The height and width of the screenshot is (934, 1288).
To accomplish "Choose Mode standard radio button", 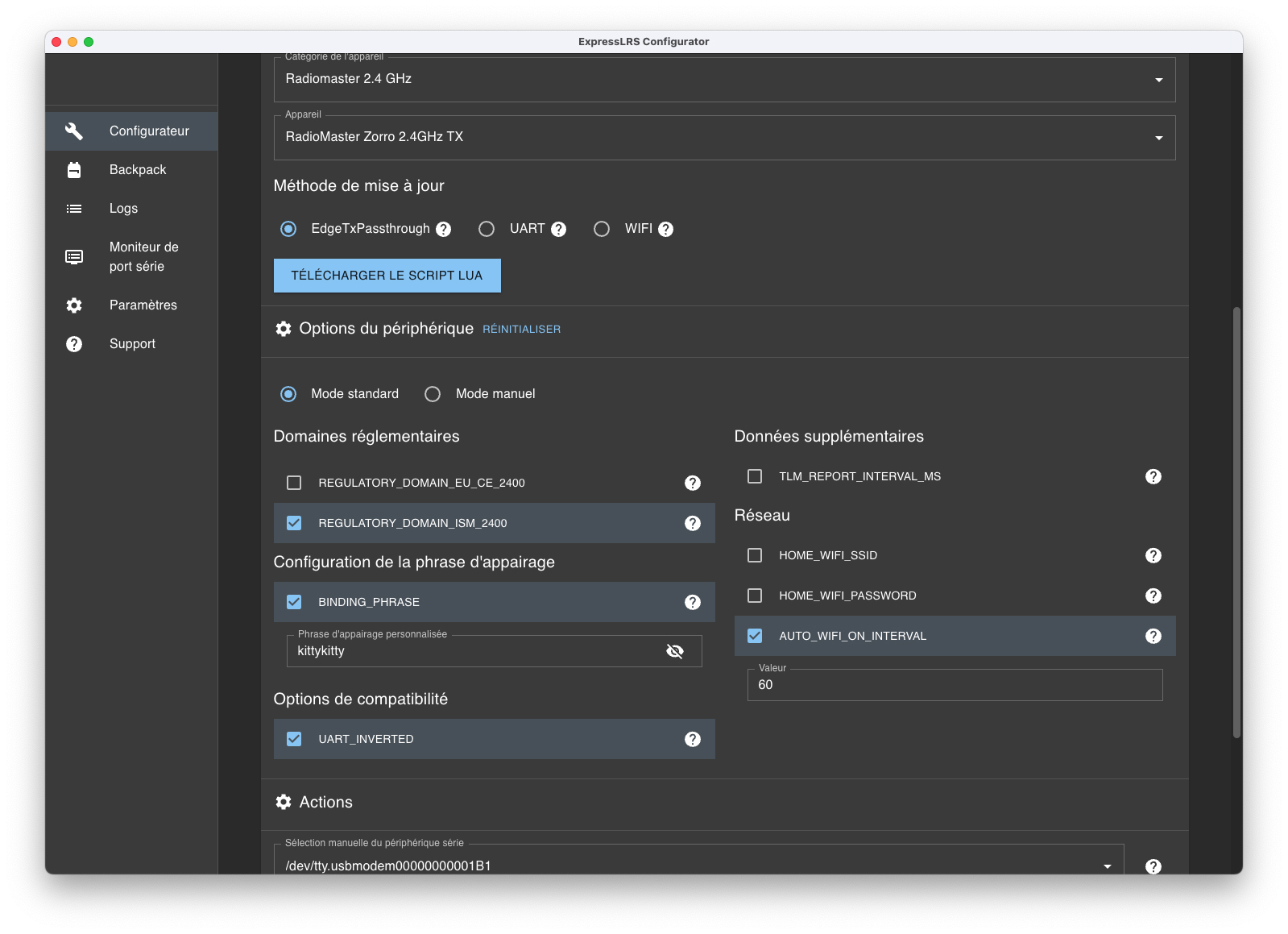I will tap(288, 394).
